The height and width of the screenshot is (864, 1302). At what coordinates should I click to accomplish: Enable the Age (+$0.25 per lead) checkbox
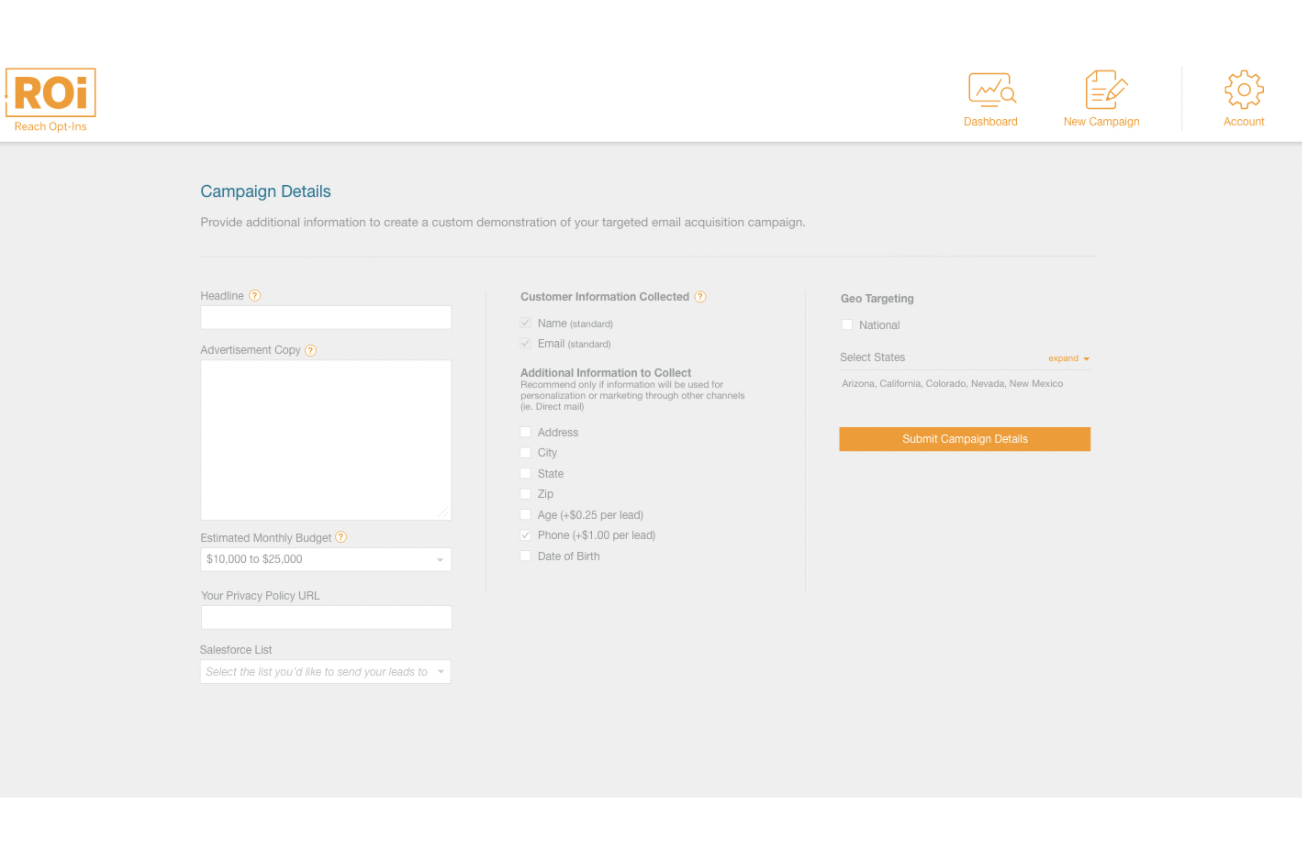(x=526, y=515)
